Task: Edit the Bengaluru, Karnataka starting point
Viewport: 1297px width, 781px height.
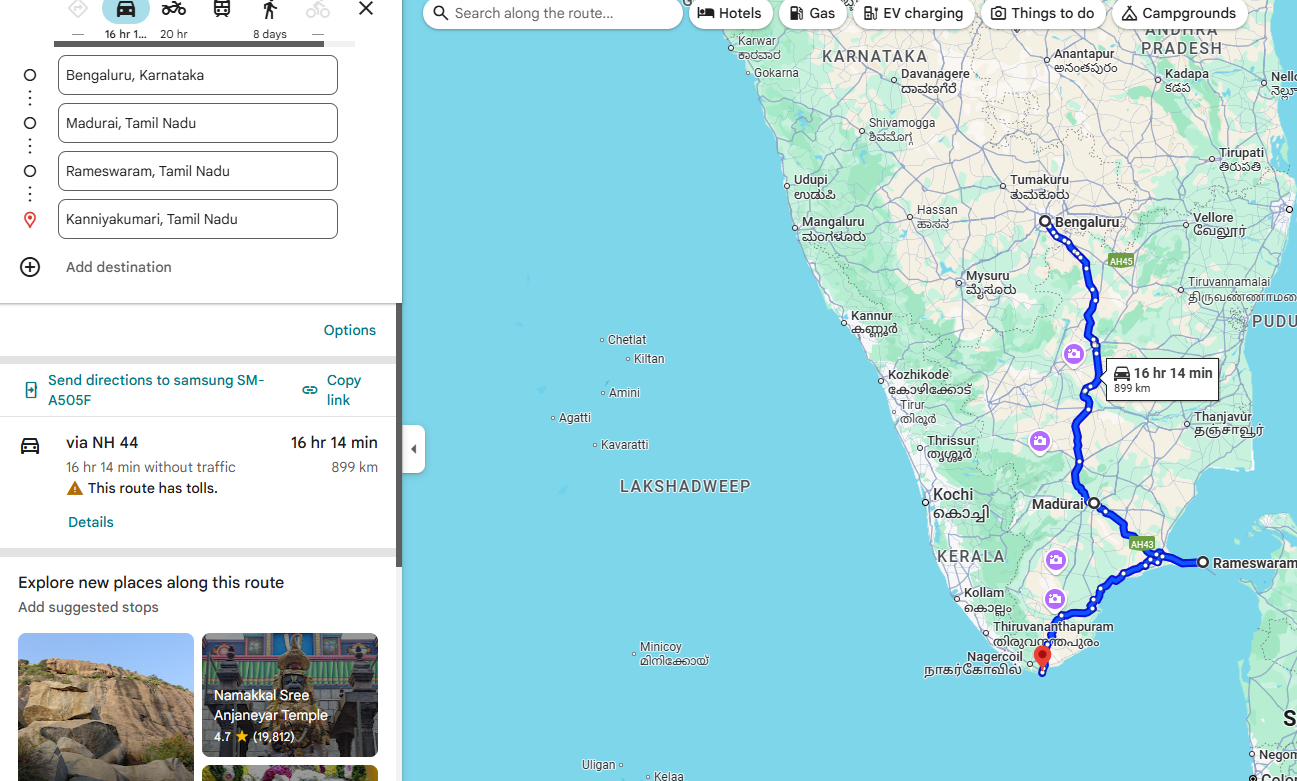Action: click(x=198, y=75)
